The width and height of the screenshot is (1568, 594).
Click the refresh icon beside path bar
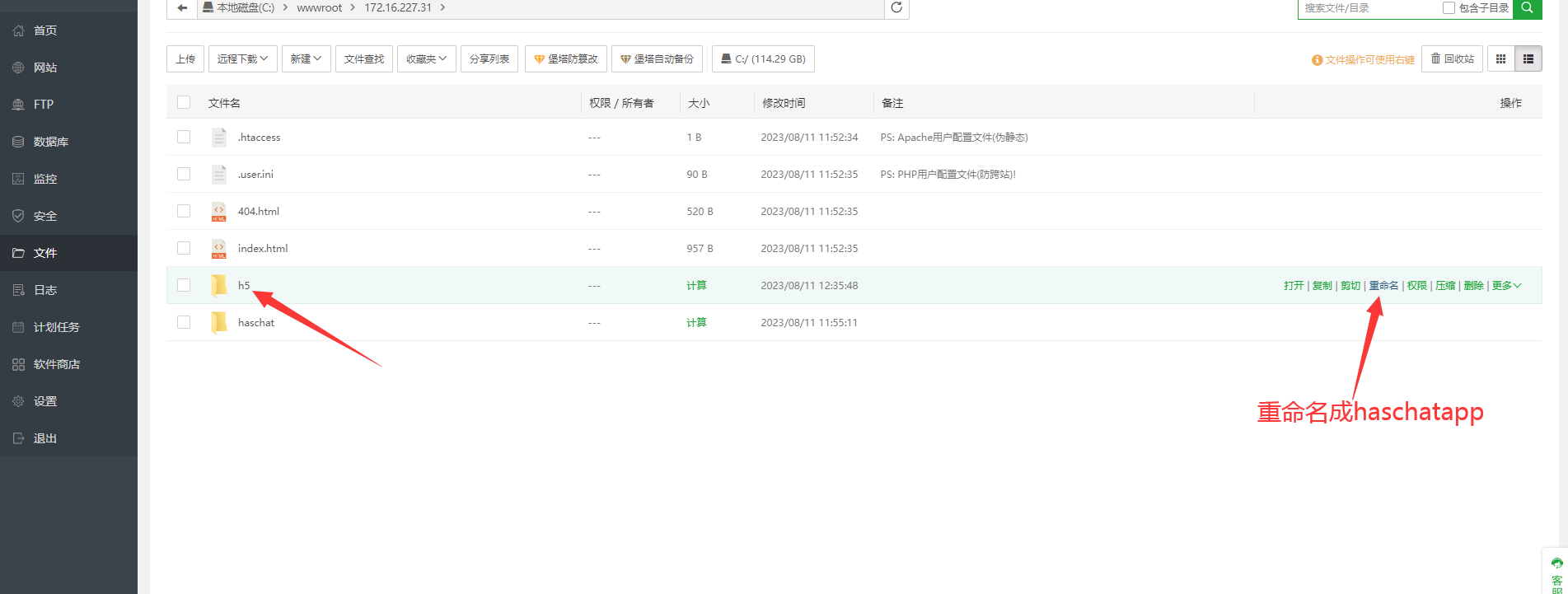[x=896, y=7]
